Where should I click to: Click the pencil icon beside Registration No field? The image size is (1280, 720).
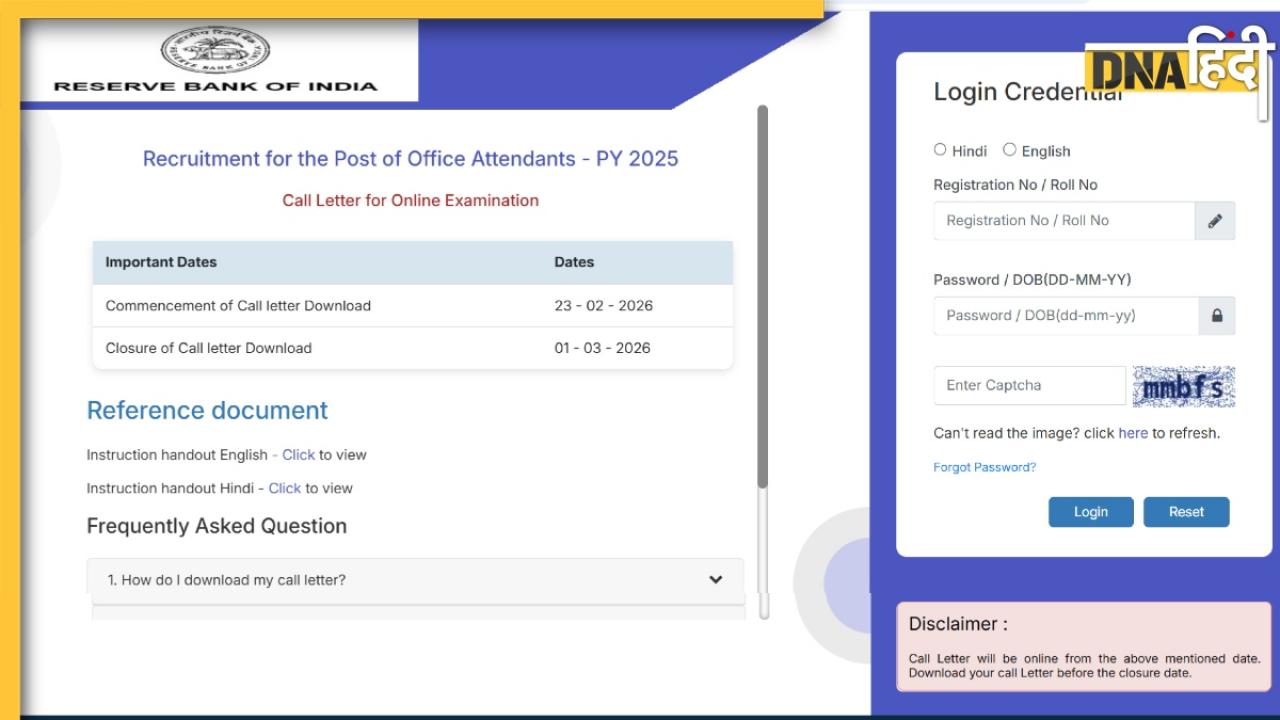tap(1215, 221)
